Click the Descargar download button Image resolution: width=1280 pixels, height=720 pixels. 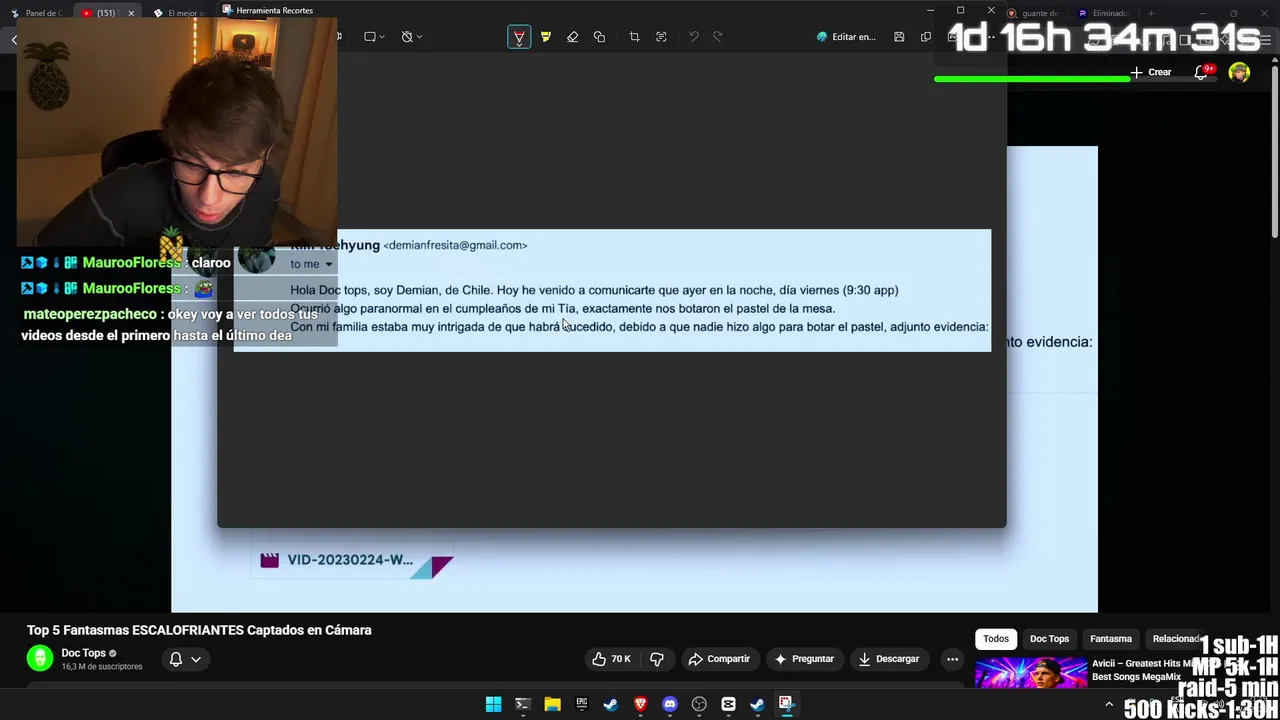pos(889,659)
